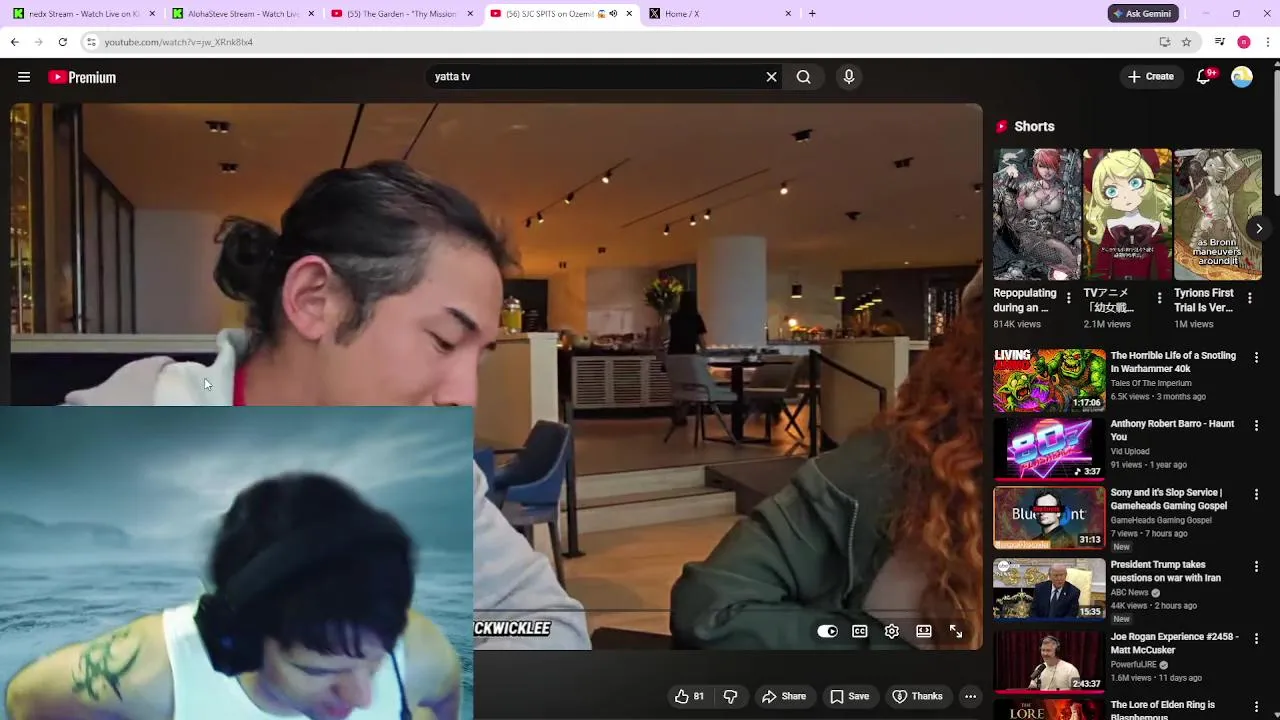Image resolution: width=1280 pixels, height=720 pixels.
Task: Submit search with magnifier icon
Action: pos(804,77)
